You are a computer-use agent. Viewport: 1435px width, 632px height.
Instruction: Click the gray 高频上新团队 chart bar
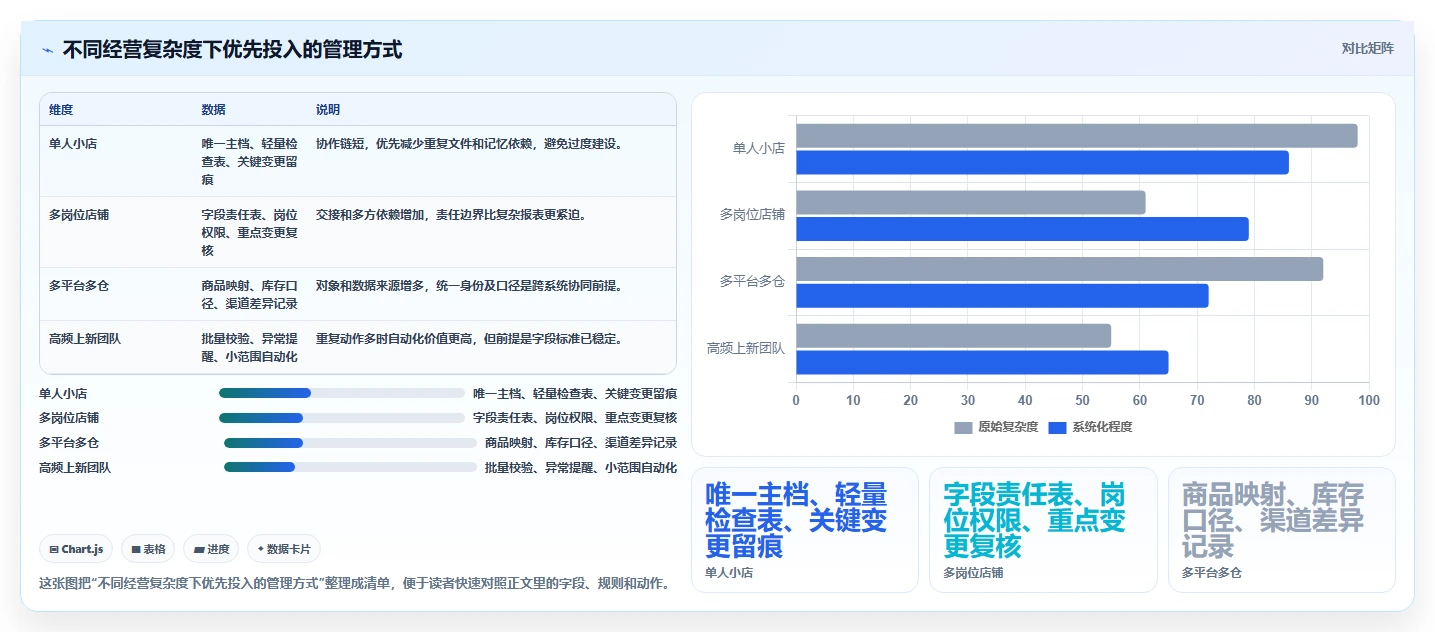(953, 336)
